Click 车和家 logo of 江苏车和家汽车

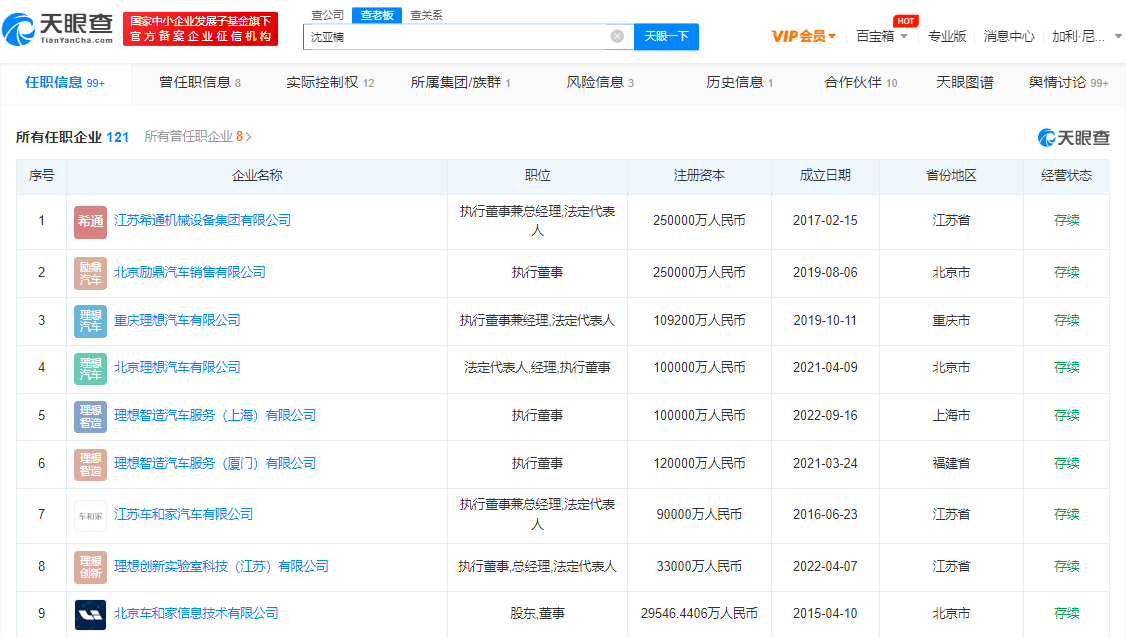pos(90,516)
